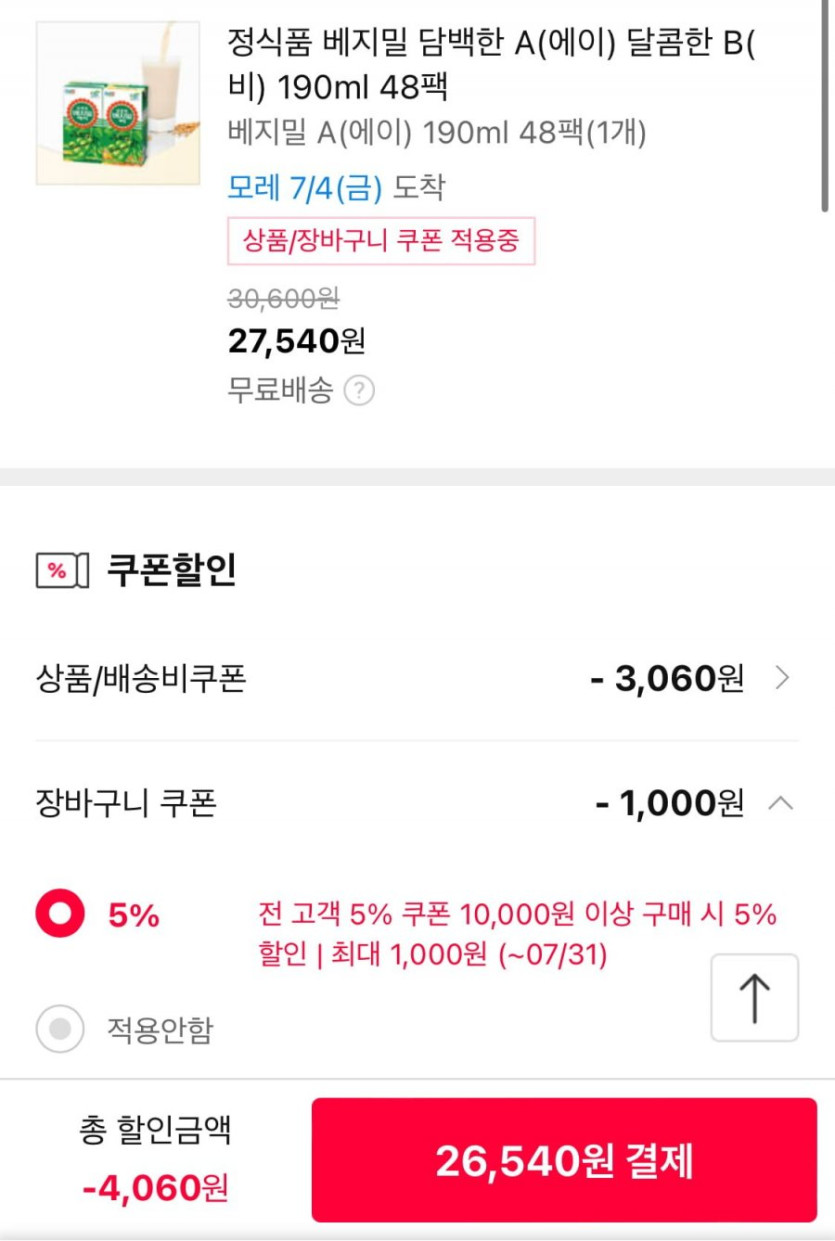Viewport: 835px width, 1241px height.
Task: Click the 모레 7/4(금) 도착 delivery text
Action: [336, 187]
